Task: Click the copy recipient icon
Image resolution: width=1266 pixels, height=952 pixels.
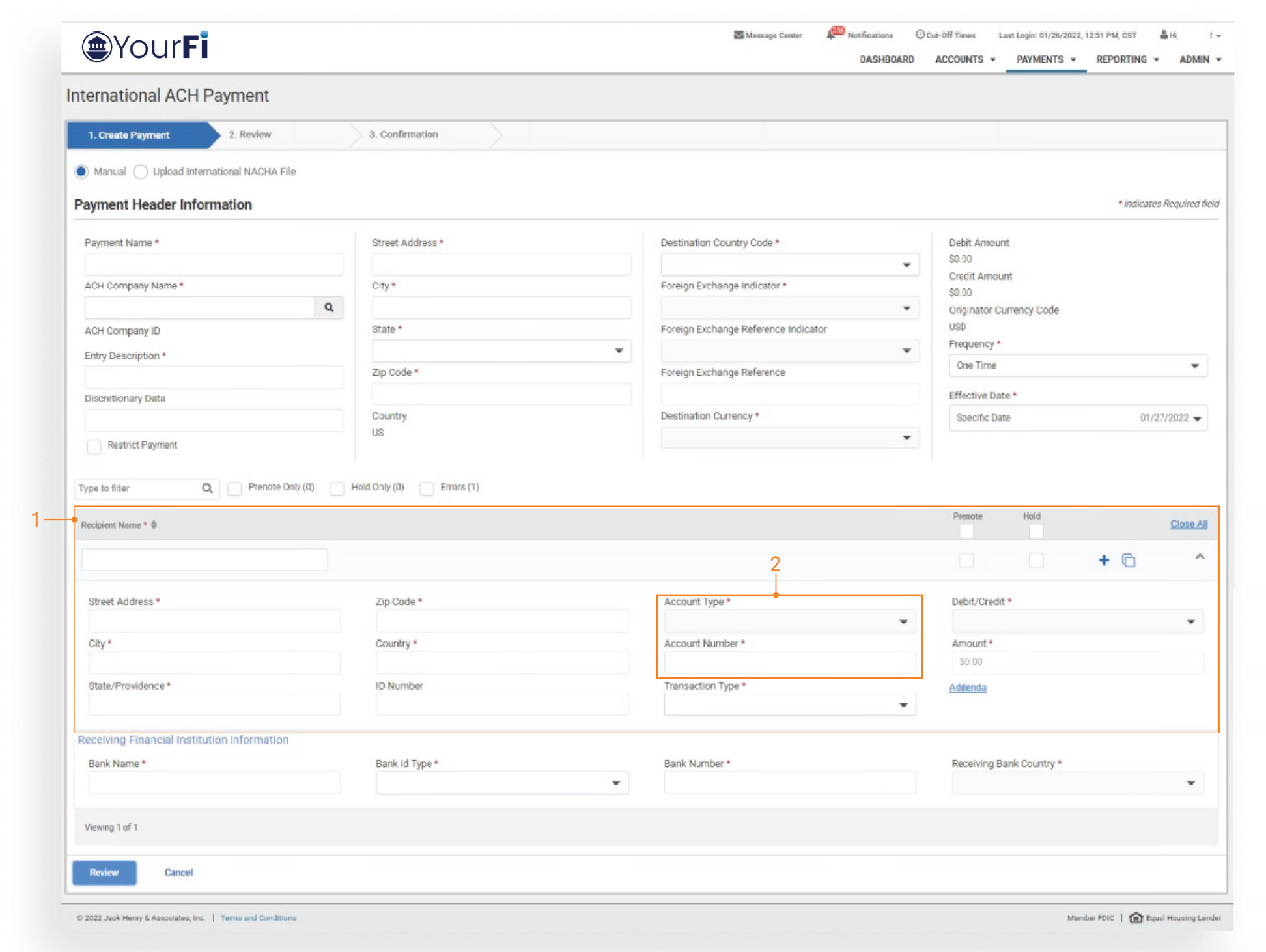Action: (1128, 560)
